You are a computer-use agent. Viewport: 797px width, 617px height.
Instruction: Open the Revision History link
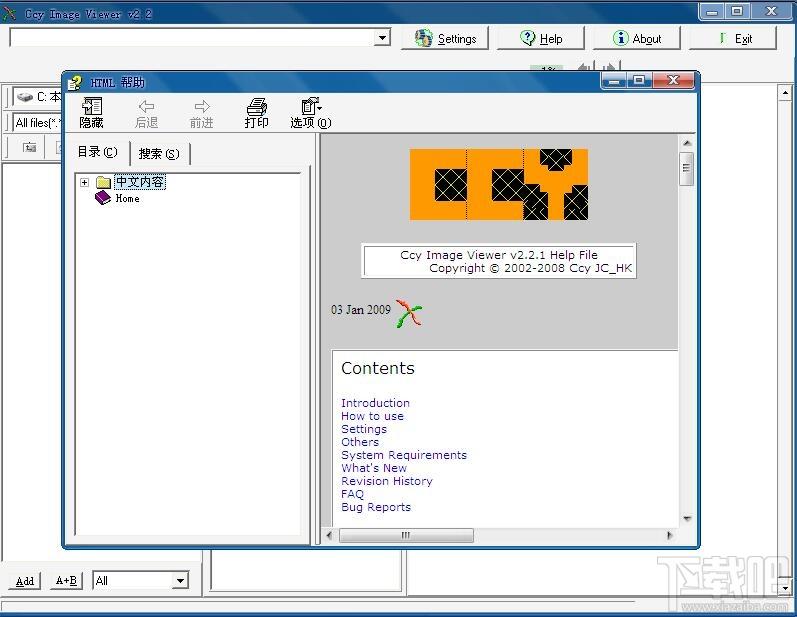click(x=386, y=481)
